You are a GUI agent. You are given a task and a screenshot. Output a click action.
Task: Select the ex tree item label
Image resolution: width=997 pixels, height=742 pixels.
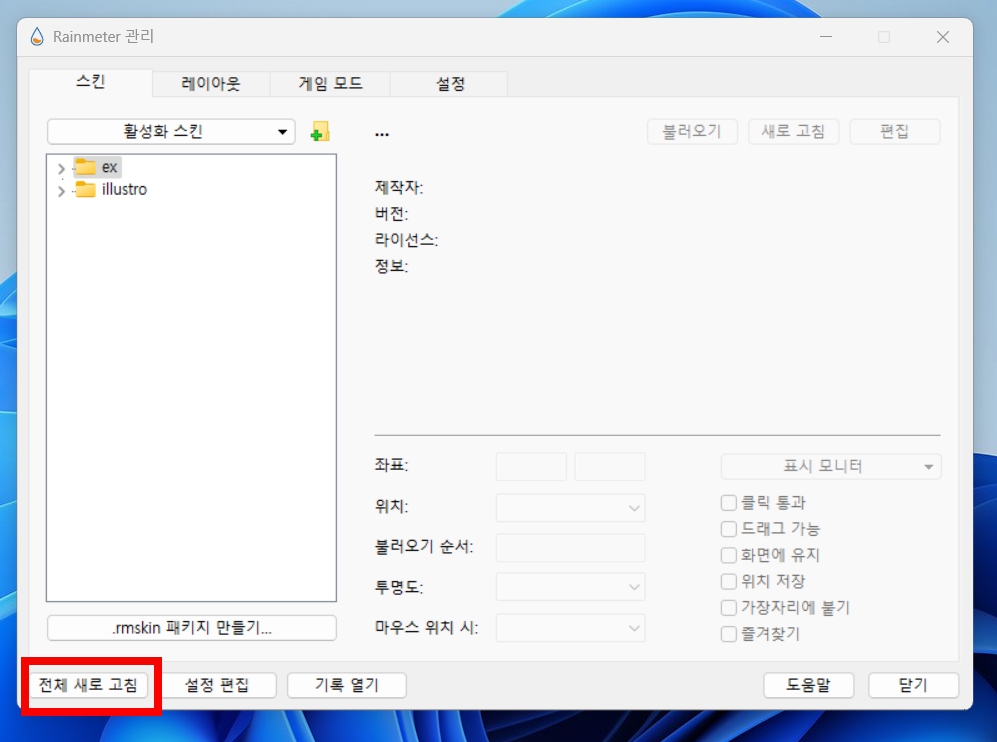(x=109, y=167)
